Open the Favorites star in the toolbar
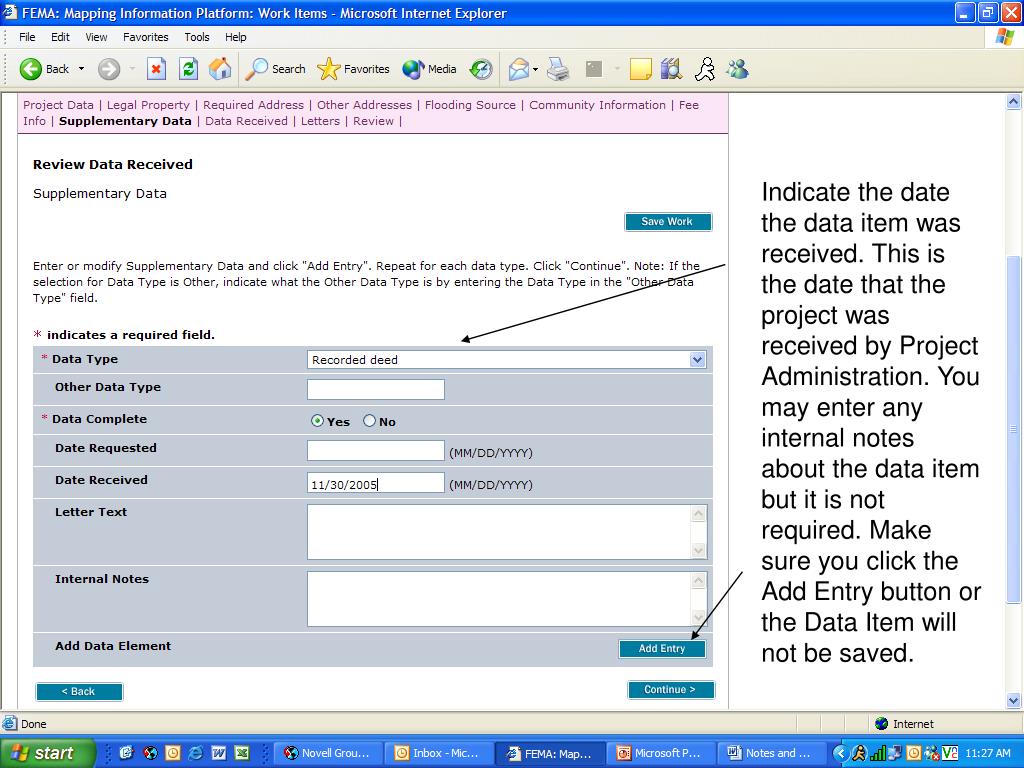Viewport: 1024px width, 768px height. tap(328, 69)
